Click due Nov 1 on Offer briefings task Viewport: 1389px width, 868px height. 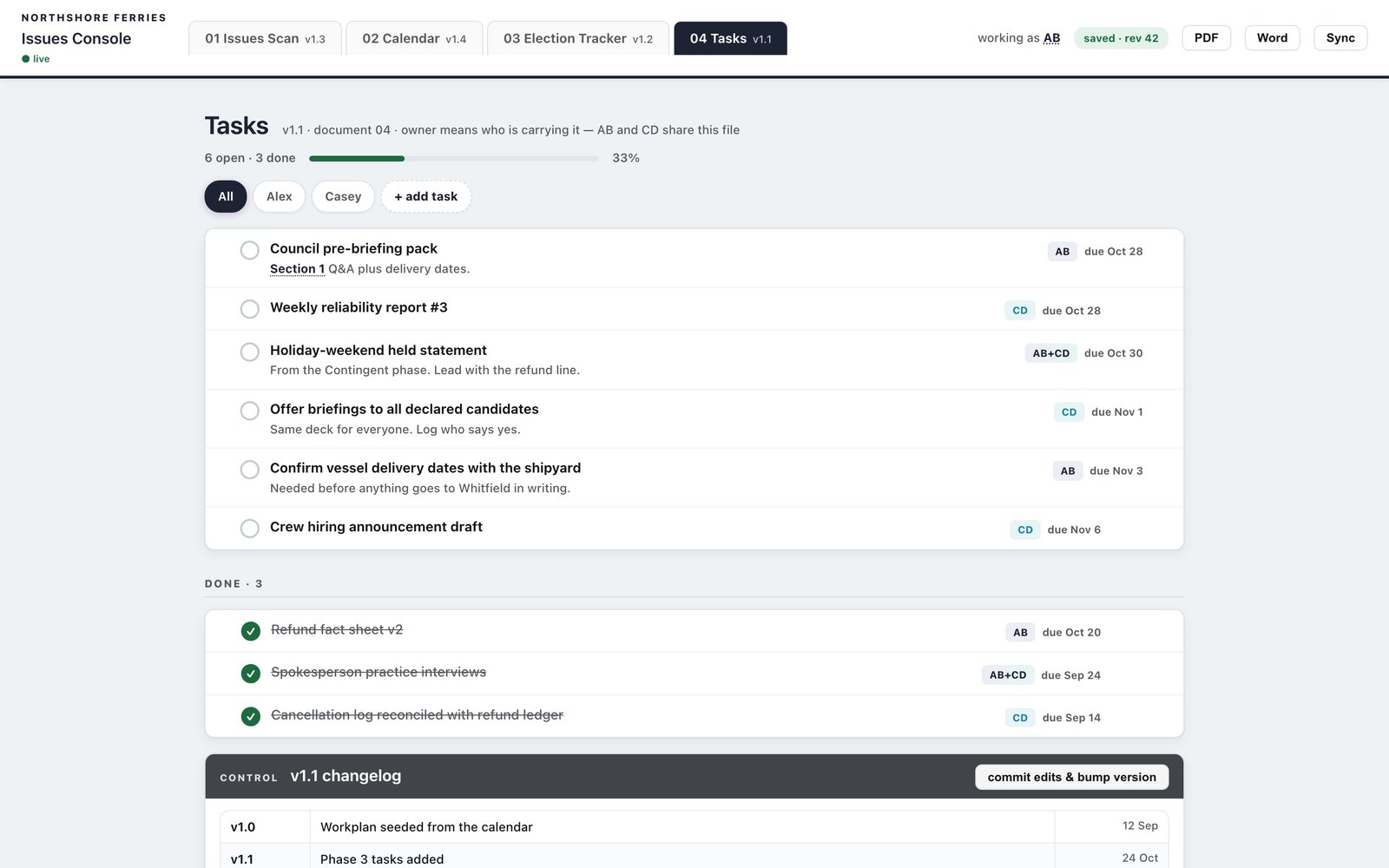(1117, 412)
